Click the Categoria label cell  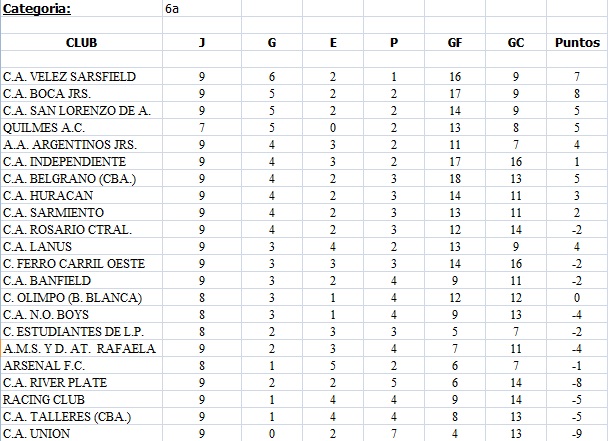point(37,9)
